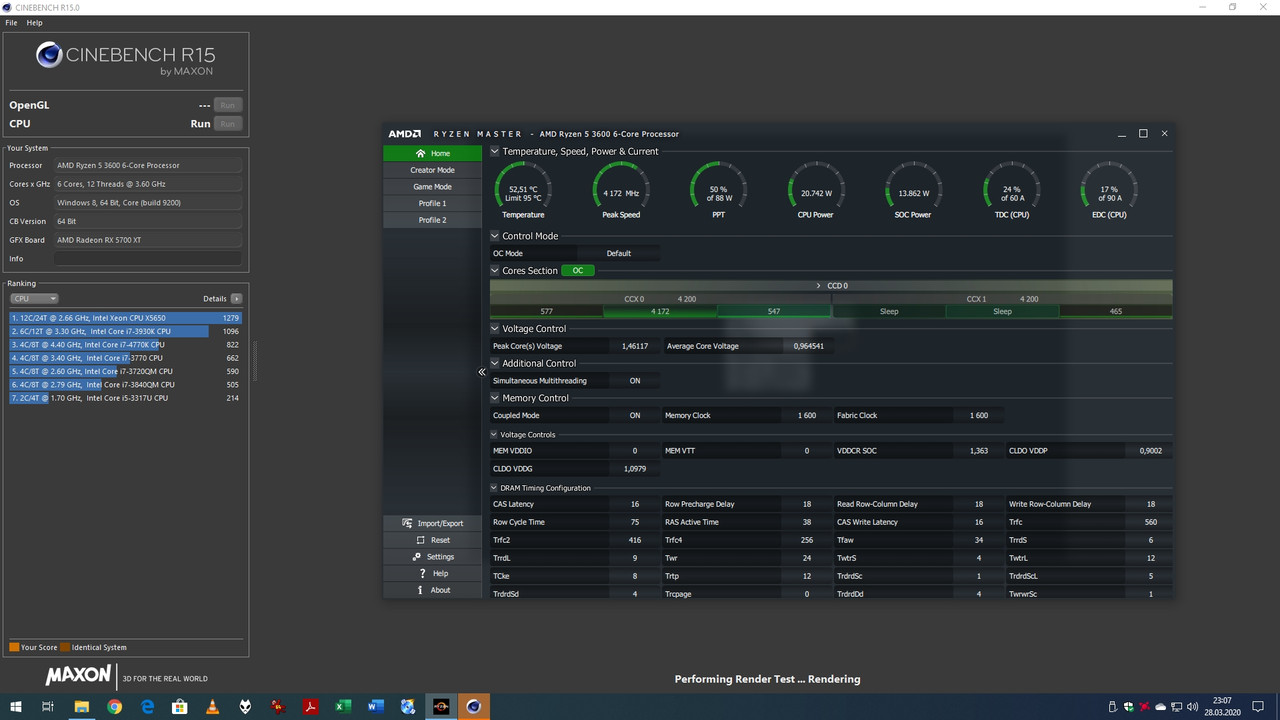Collapse Temperature, Speed, Power & Current section
Screen dimensions: 1280x720
coord(494,152)
